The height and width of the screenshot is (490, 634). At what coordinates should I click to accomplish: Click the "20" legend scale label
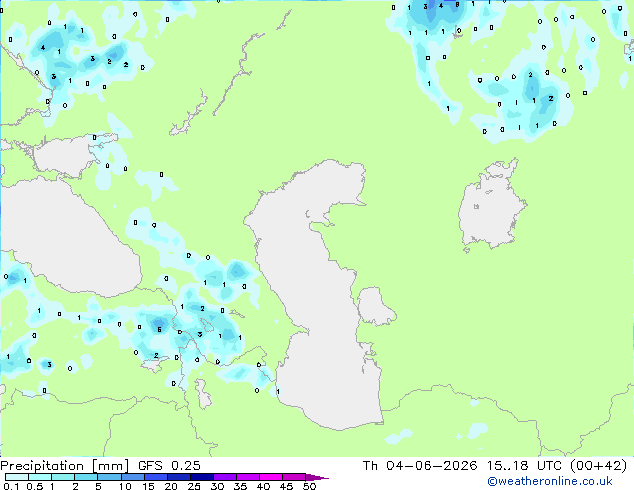click(171, 486)
